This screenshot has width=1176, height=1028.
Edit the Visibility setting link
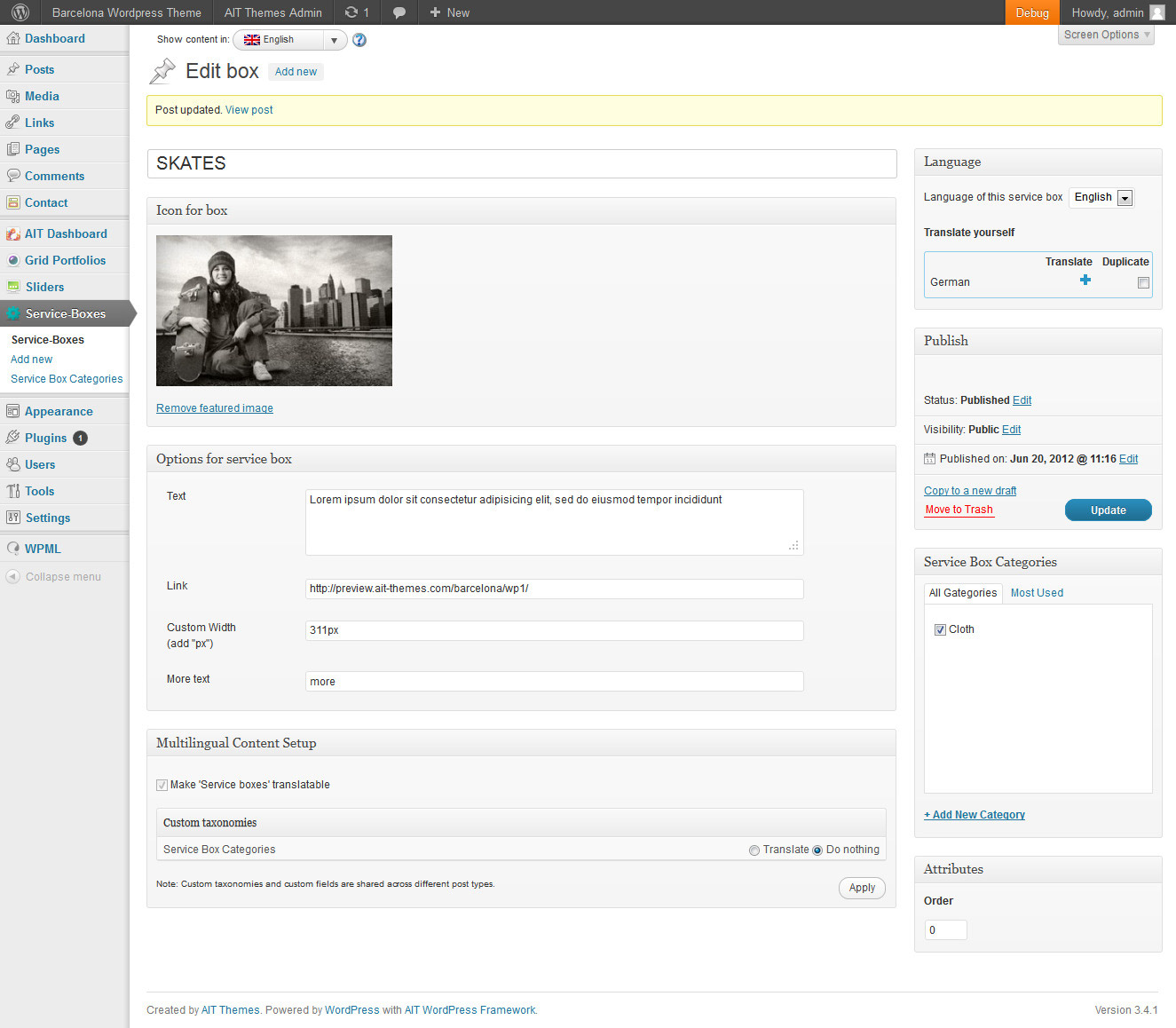(1011, 430)
